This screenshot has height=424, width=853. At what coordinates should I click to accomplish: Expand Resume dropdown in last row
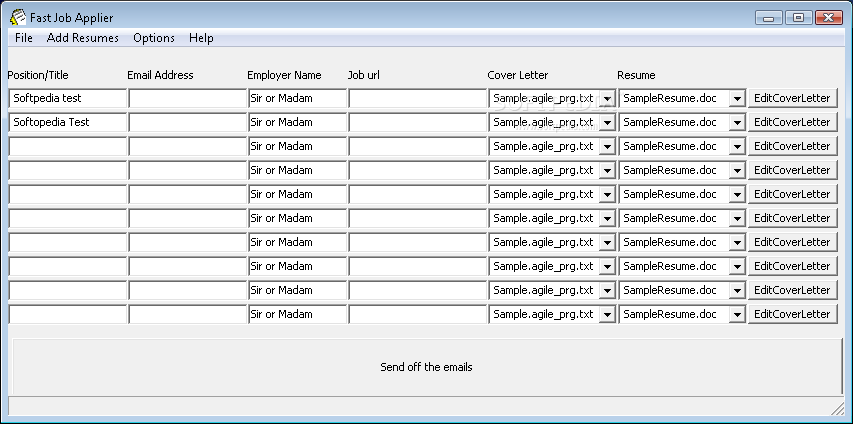(x=737, y=315)
